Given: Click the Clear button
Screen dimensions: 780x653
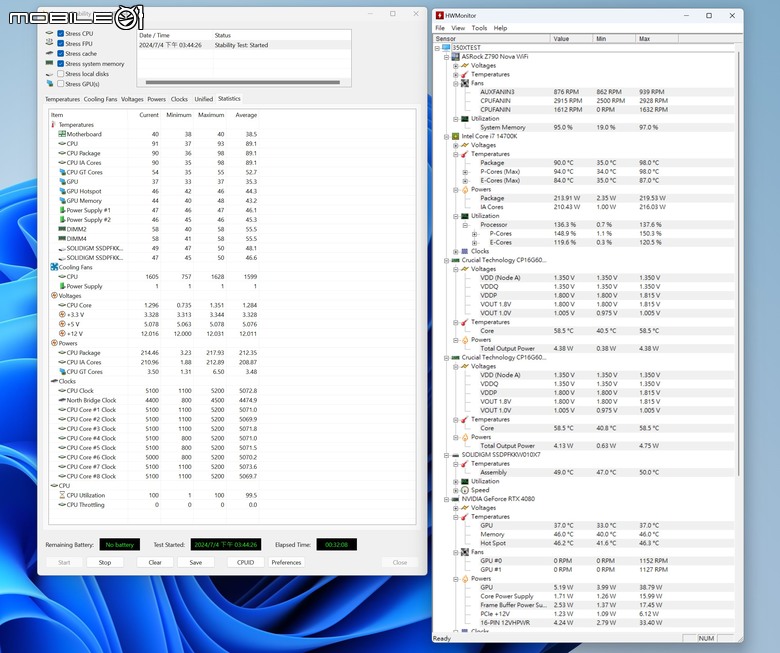Looking at the screenshot, I should [x=155, y=562].
